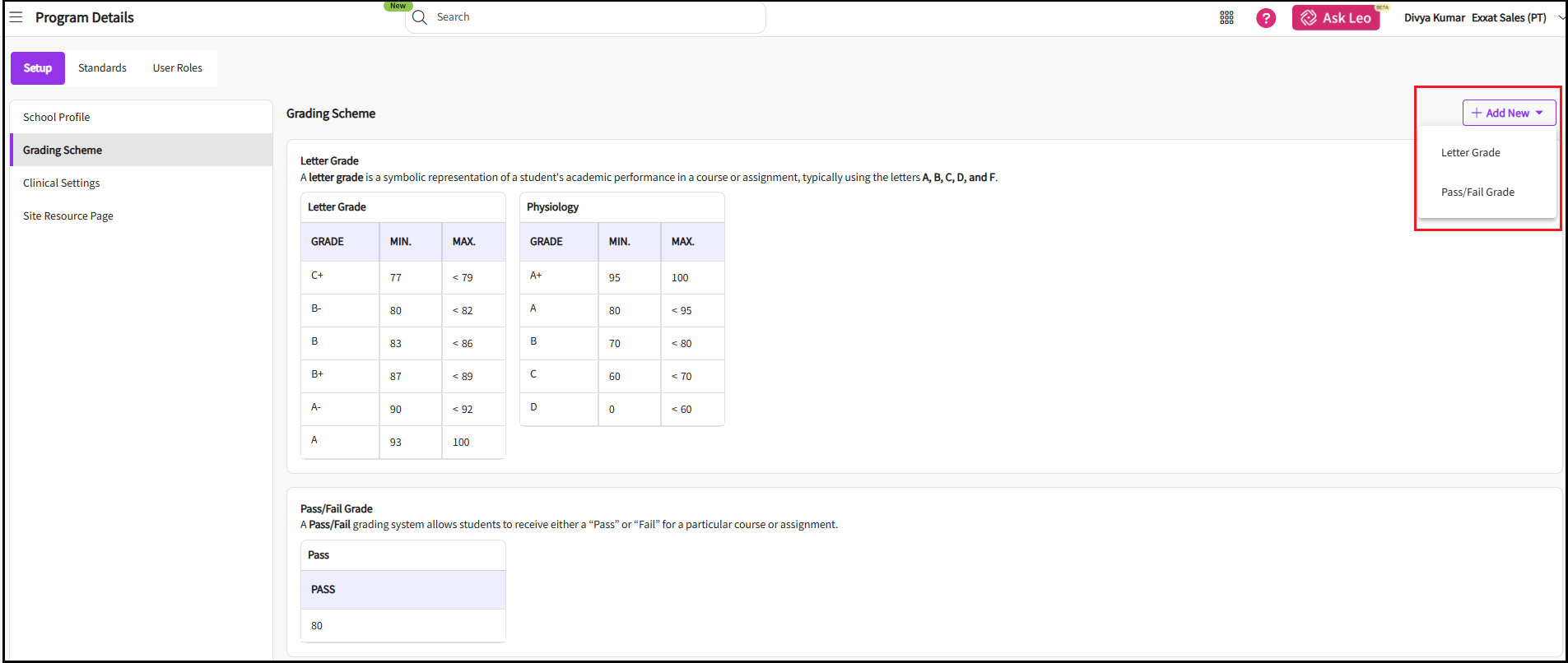Viewport: 1568px width, 663px height.
Task: Open the Ask Leo assistant
Action: tap(1335, 17)
